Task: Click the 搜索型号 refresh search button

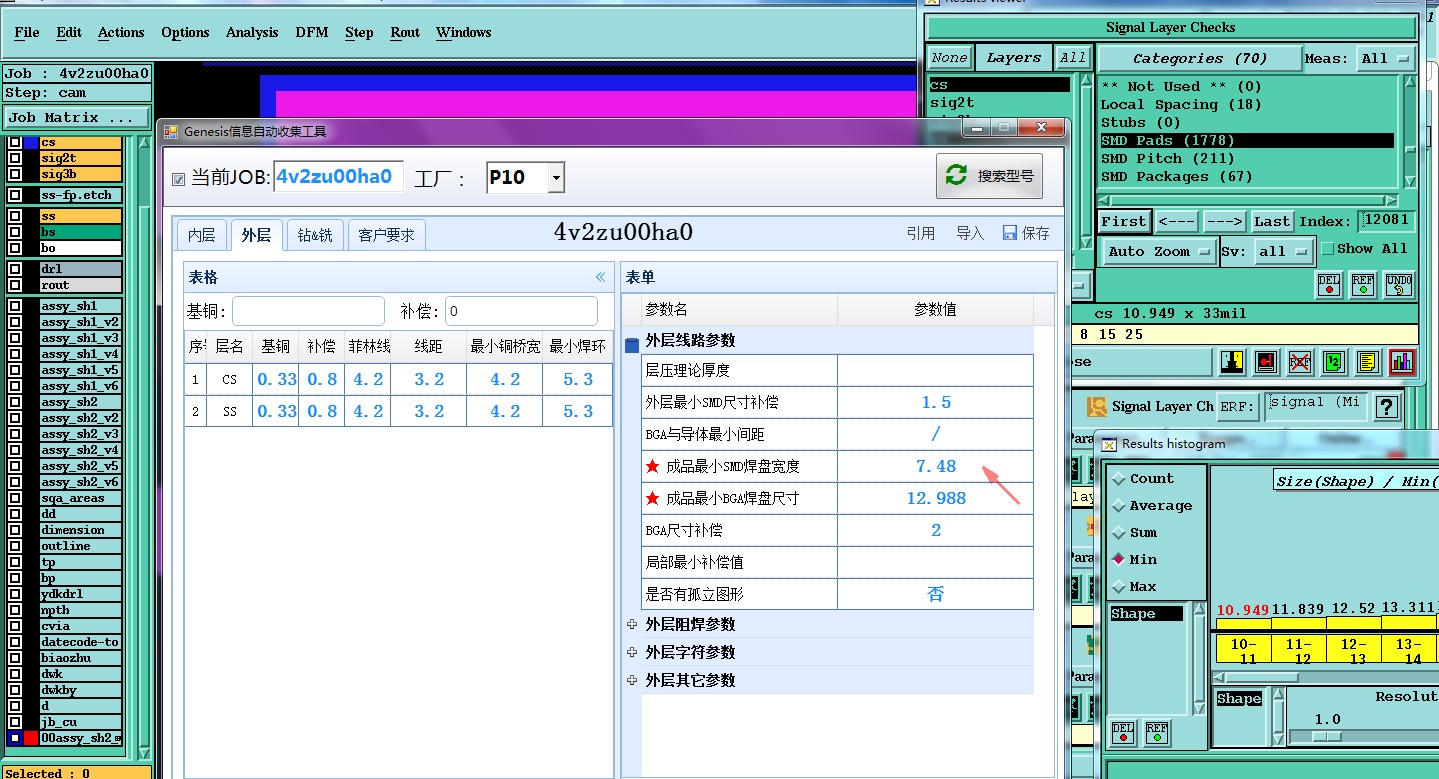Action: pos(990,176)
